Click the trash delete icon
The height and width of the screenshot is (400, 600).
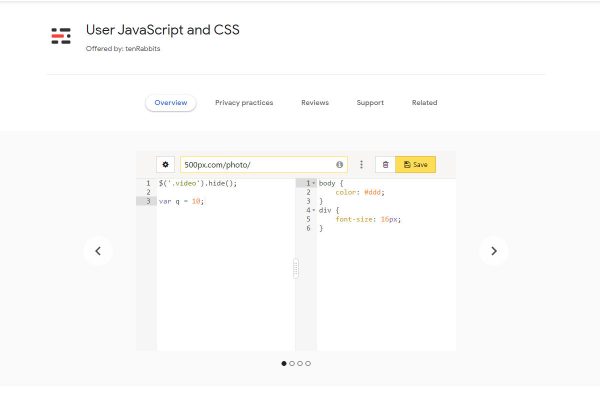pos(385,165)
